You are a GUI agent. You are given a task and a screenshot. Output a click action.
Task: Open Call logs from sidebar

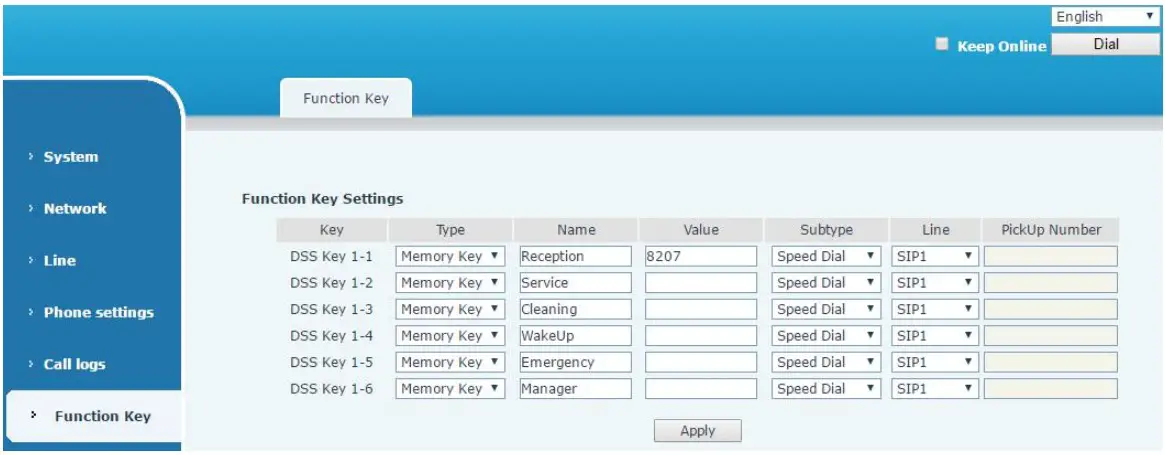[x=74, y=365]
